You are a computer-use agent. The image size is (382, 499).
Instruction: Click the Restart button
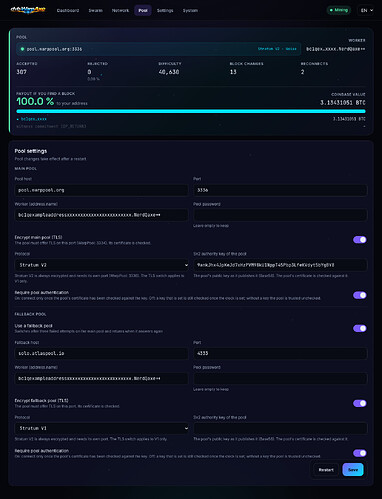tap(326, 470)
